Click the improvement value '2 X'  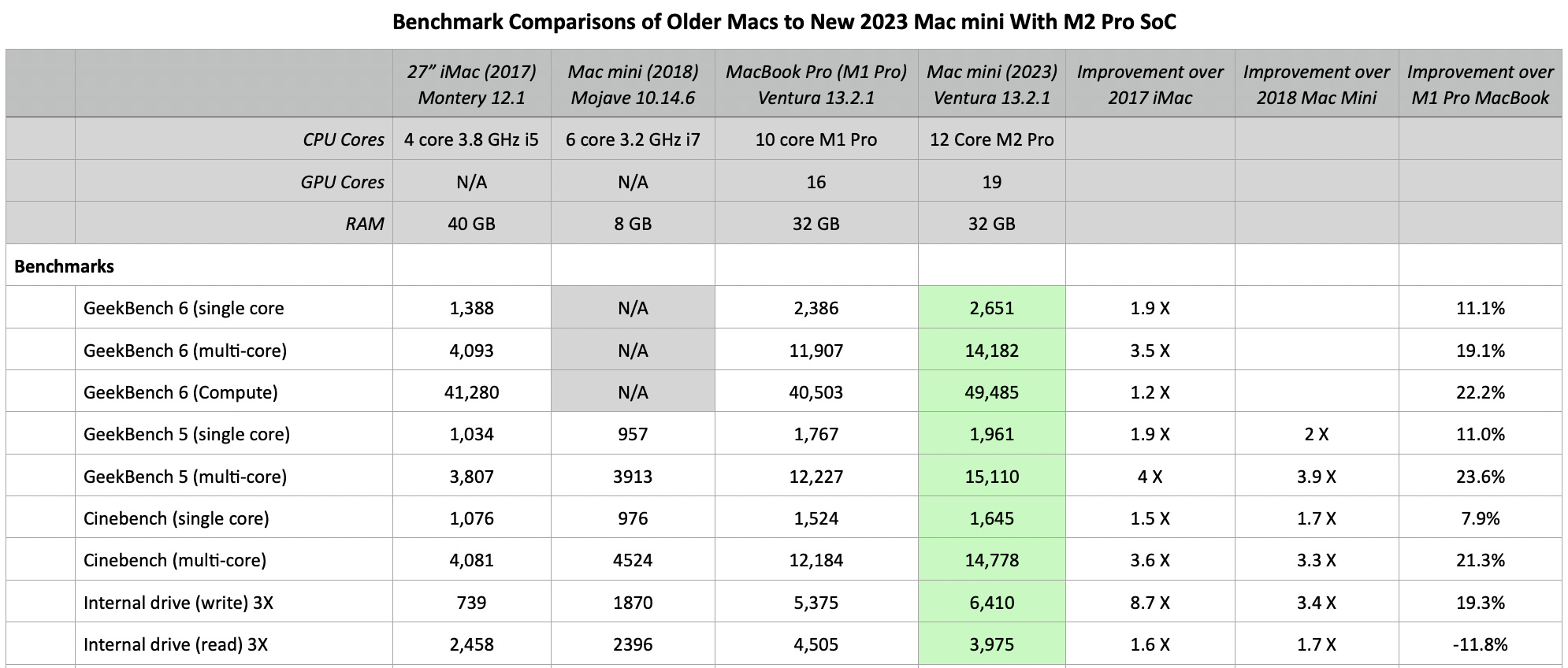tap(1317, 434)
